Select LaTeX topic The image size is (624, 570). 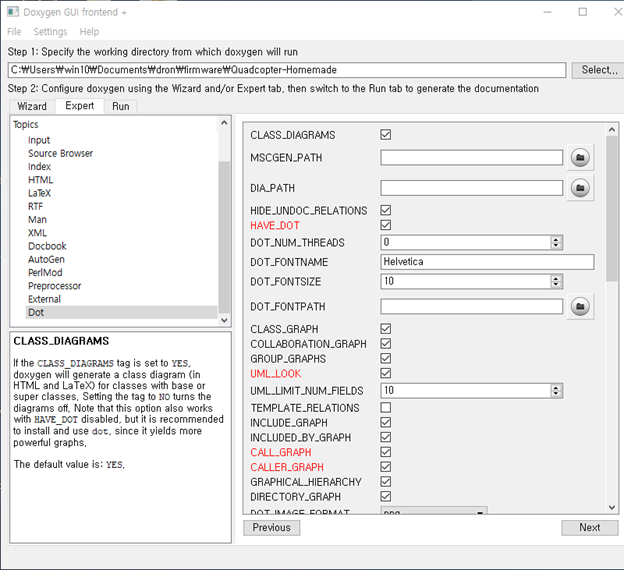39,193
